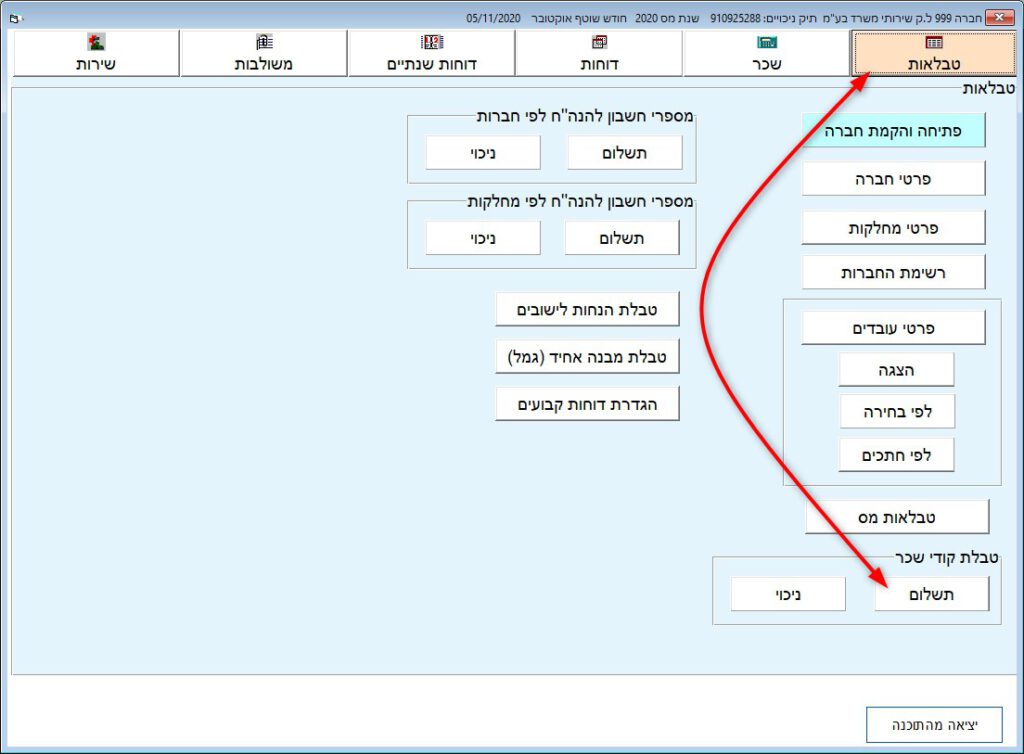Image resolution: width=1024 pixels, height=754 pixels.
Task: Choose לפי חתכים
Action: [896, 455]
